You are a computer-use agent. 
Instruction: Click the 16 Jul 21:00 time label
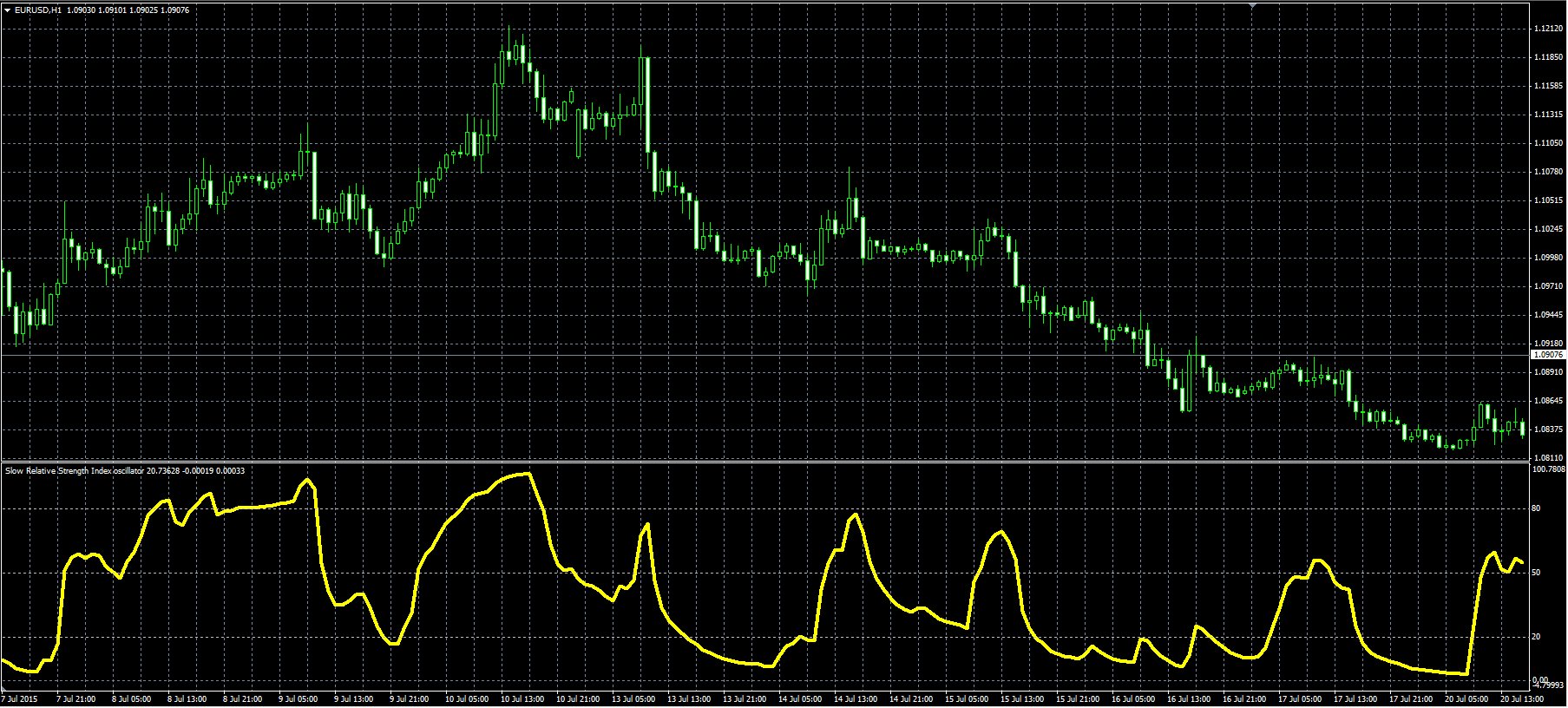coord(1244,699)
